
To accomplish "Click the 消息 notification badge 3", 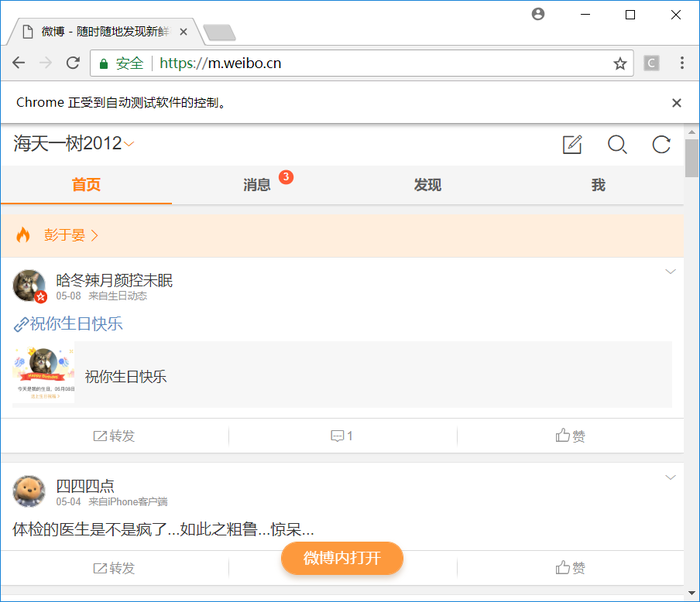I will coord(286,177).
